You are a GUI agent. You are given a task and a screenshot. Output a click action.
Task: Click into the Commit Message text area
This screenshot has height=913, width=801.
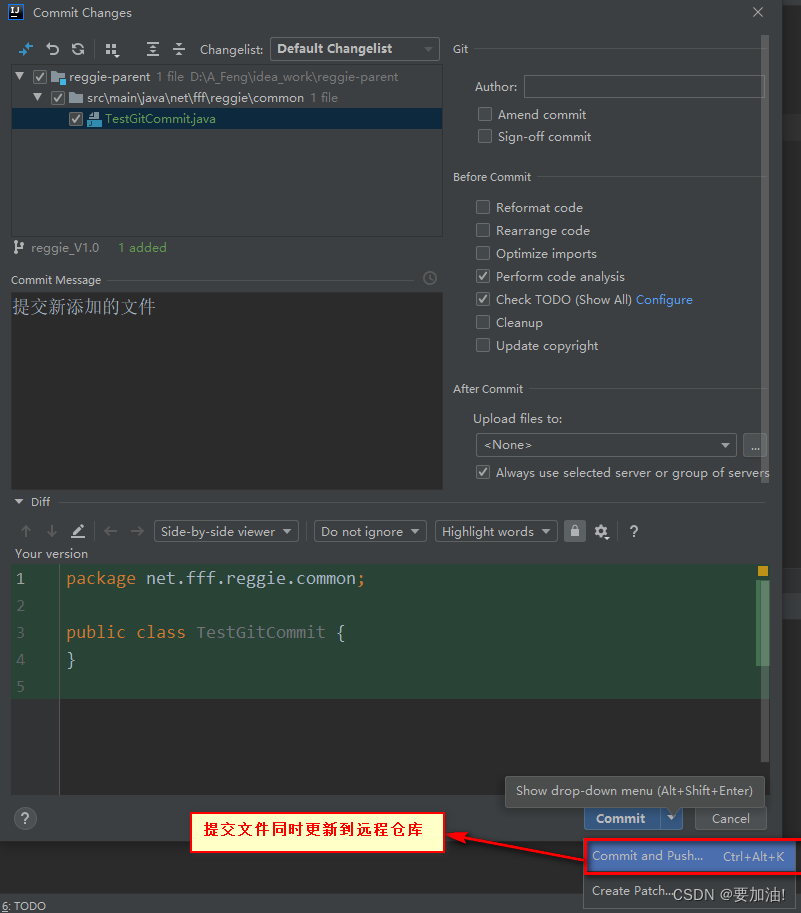point(227,391)
